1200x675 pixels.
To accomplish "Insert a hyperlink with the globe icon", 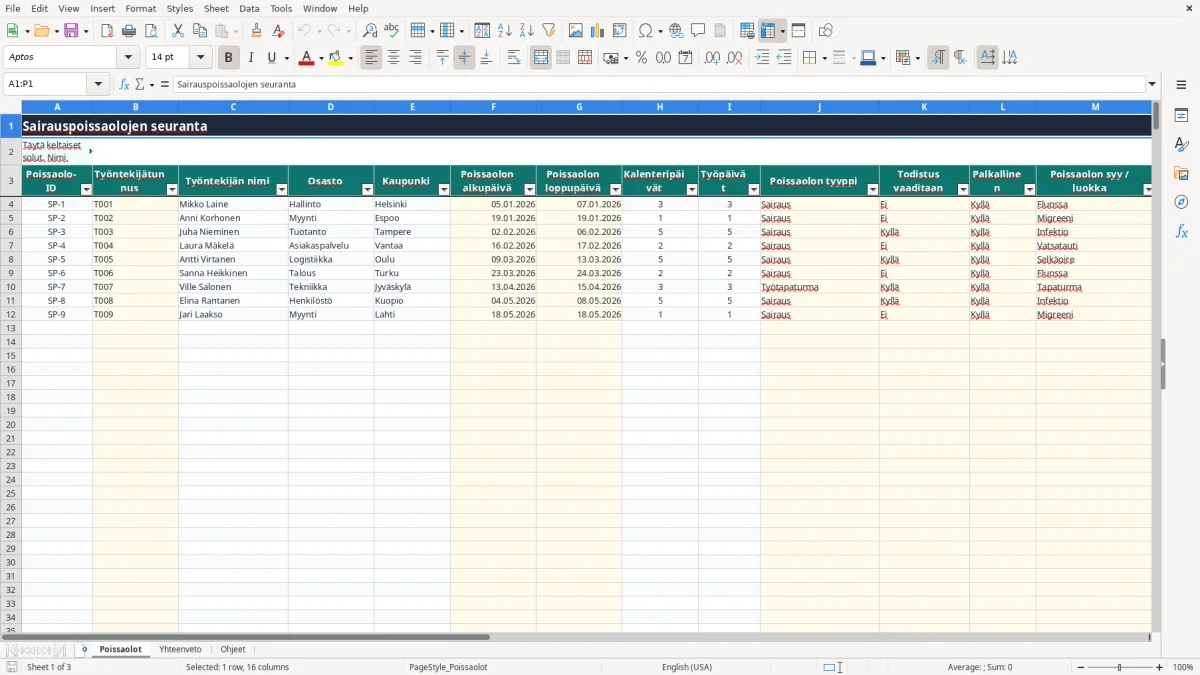I will point(676,31).
